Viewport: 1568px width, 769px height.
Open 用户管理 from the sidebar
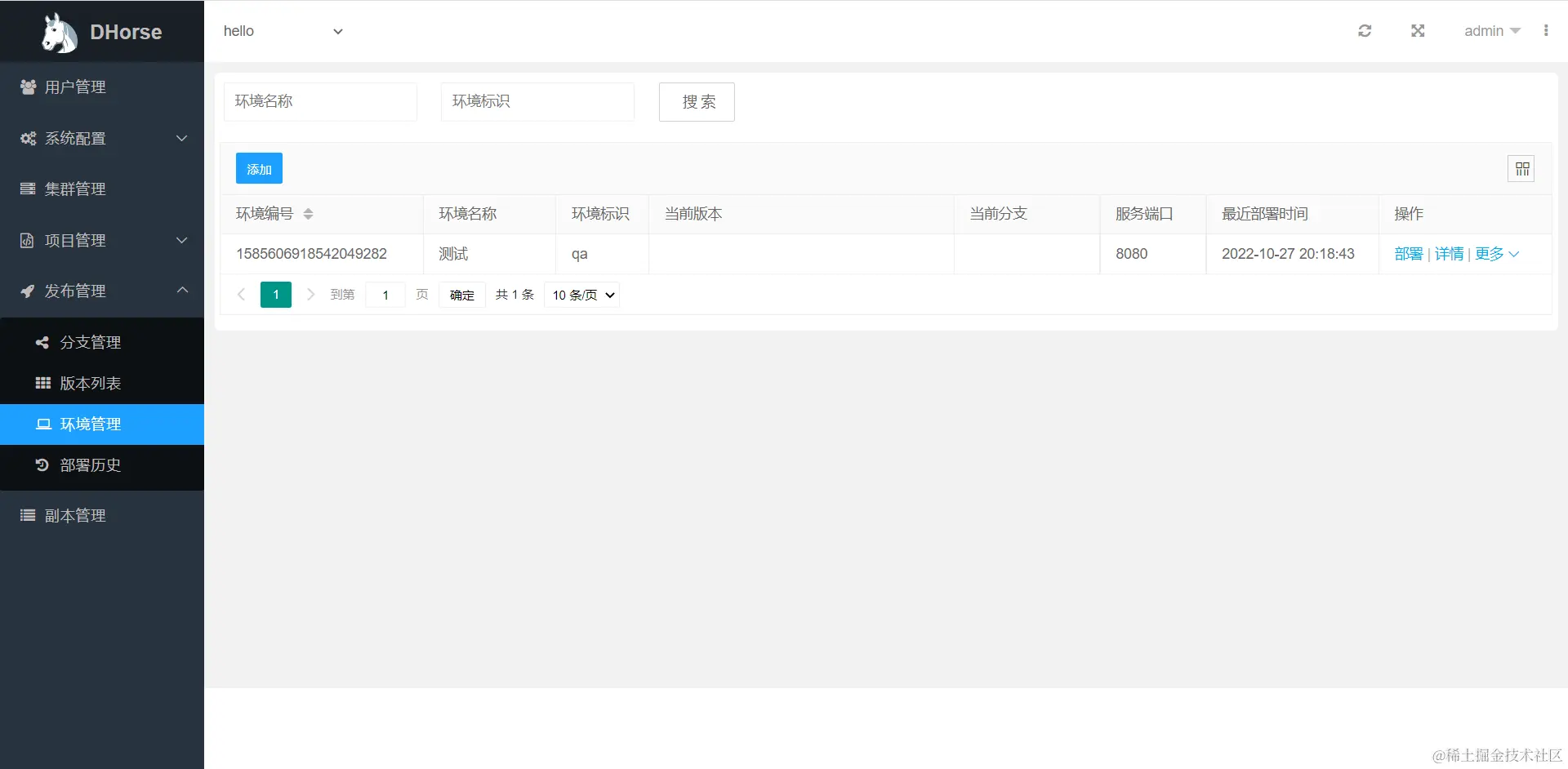point(75,87)
